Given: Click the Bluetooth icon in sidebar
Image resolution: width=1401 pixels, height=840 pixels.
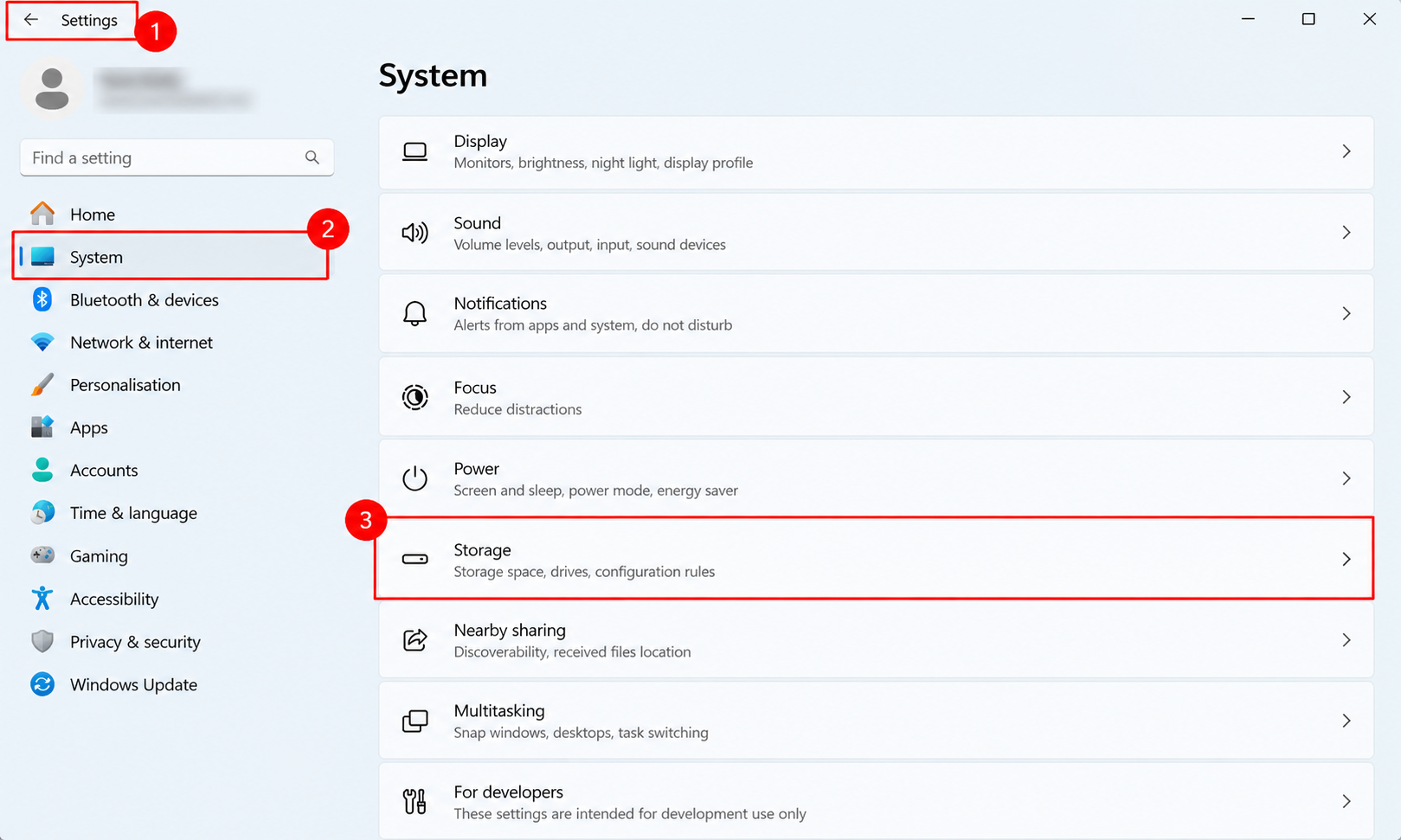Looking at the screenshot, I should [x=42, y=299].
